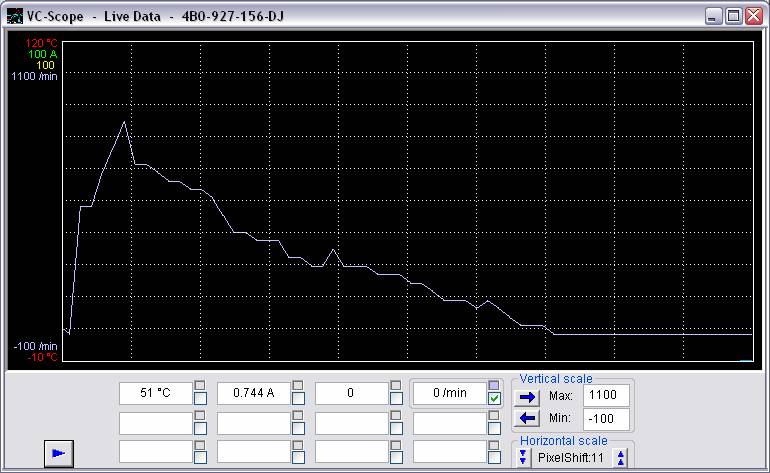Maximize the VC-Scope window
Viewport: 770px width, 473px height.
point(733,17)
